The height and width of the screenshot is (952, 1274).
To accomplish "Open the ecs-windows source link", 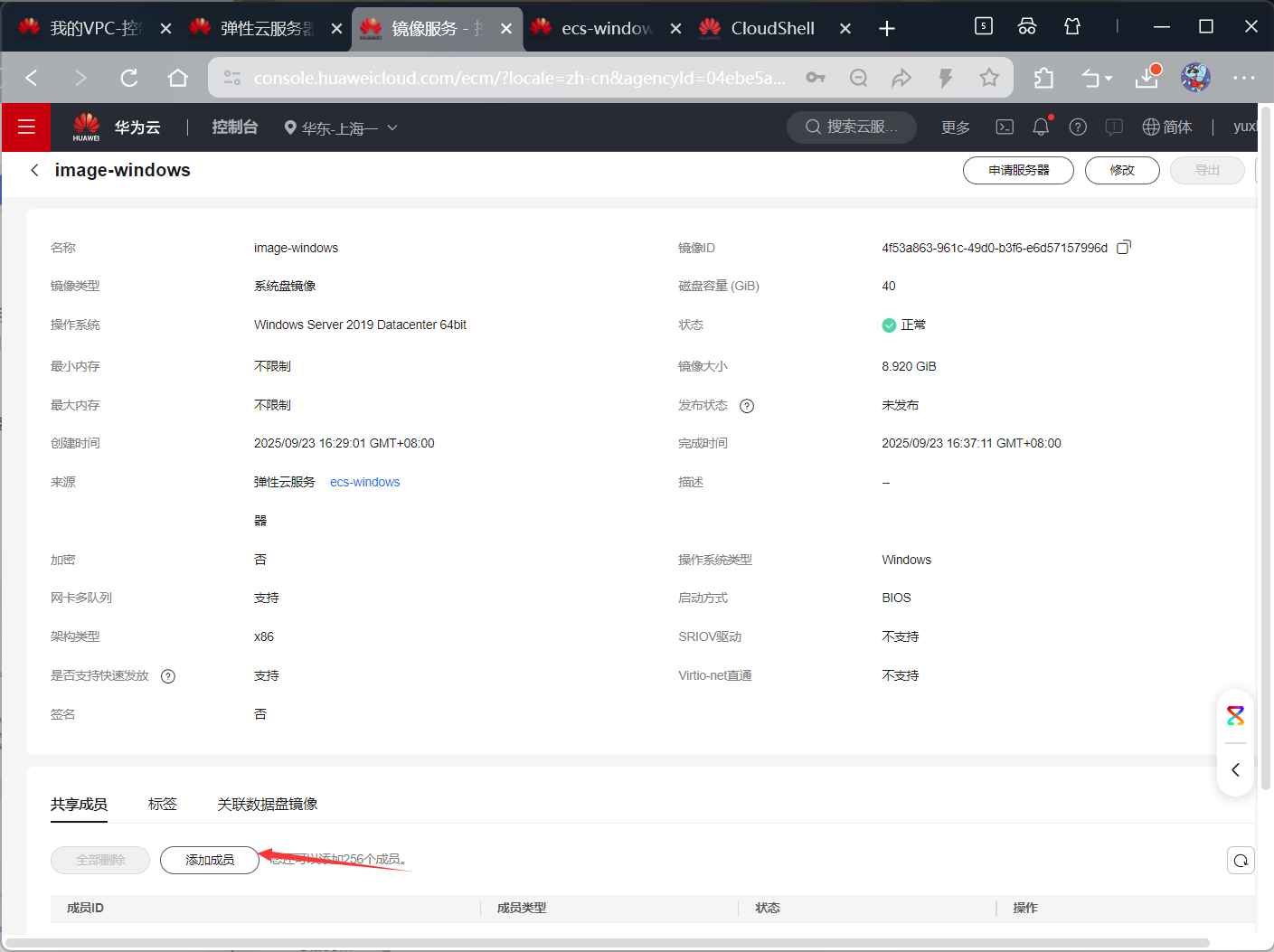I will pos(364,482).
